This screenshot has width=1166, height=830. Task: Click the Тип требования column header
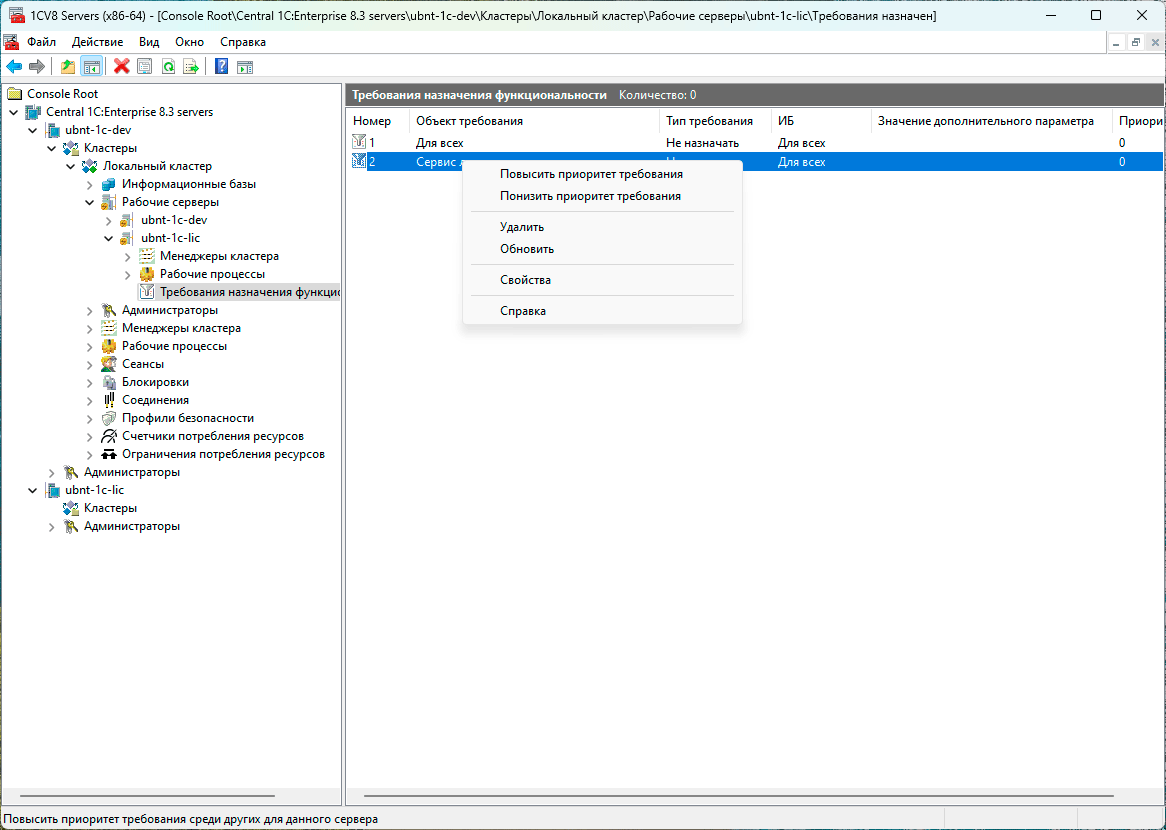pyautogui.click(x=709, y=121)
